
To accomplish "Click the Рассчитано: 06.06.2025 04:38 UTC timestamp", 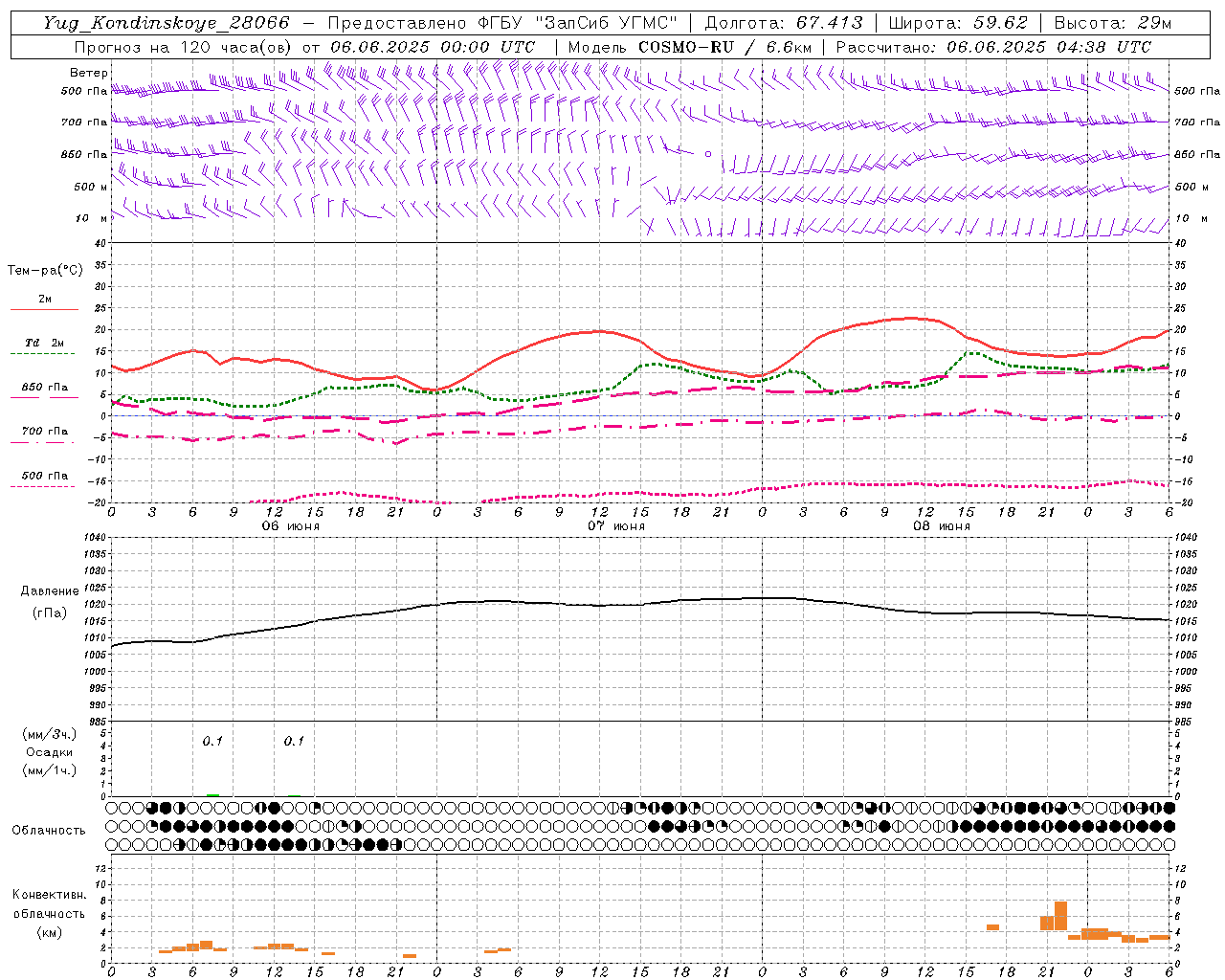I will point(993,47).
